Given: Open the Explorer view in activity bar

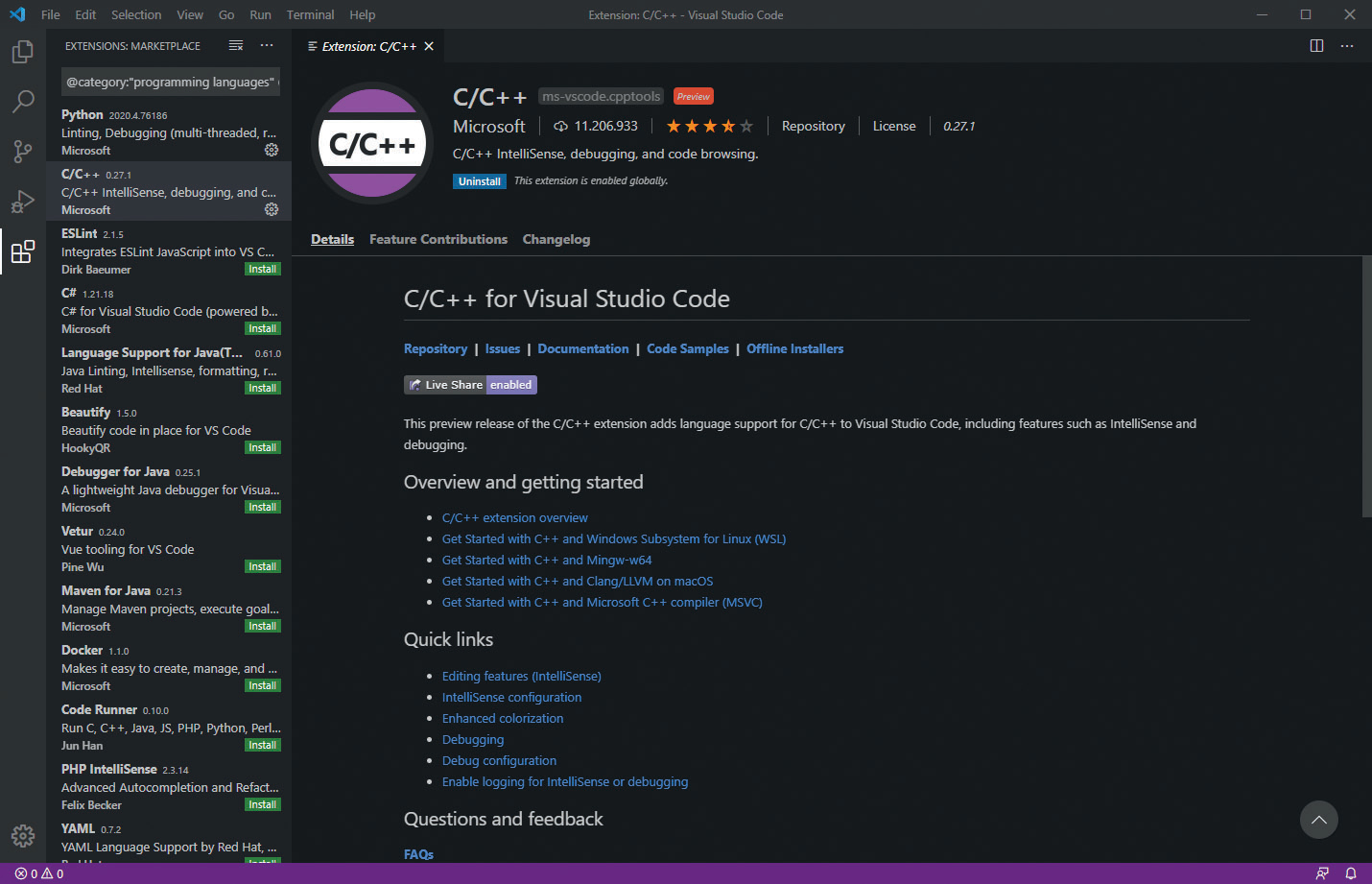Looking at the screenshot, I should tap(23, 52).
